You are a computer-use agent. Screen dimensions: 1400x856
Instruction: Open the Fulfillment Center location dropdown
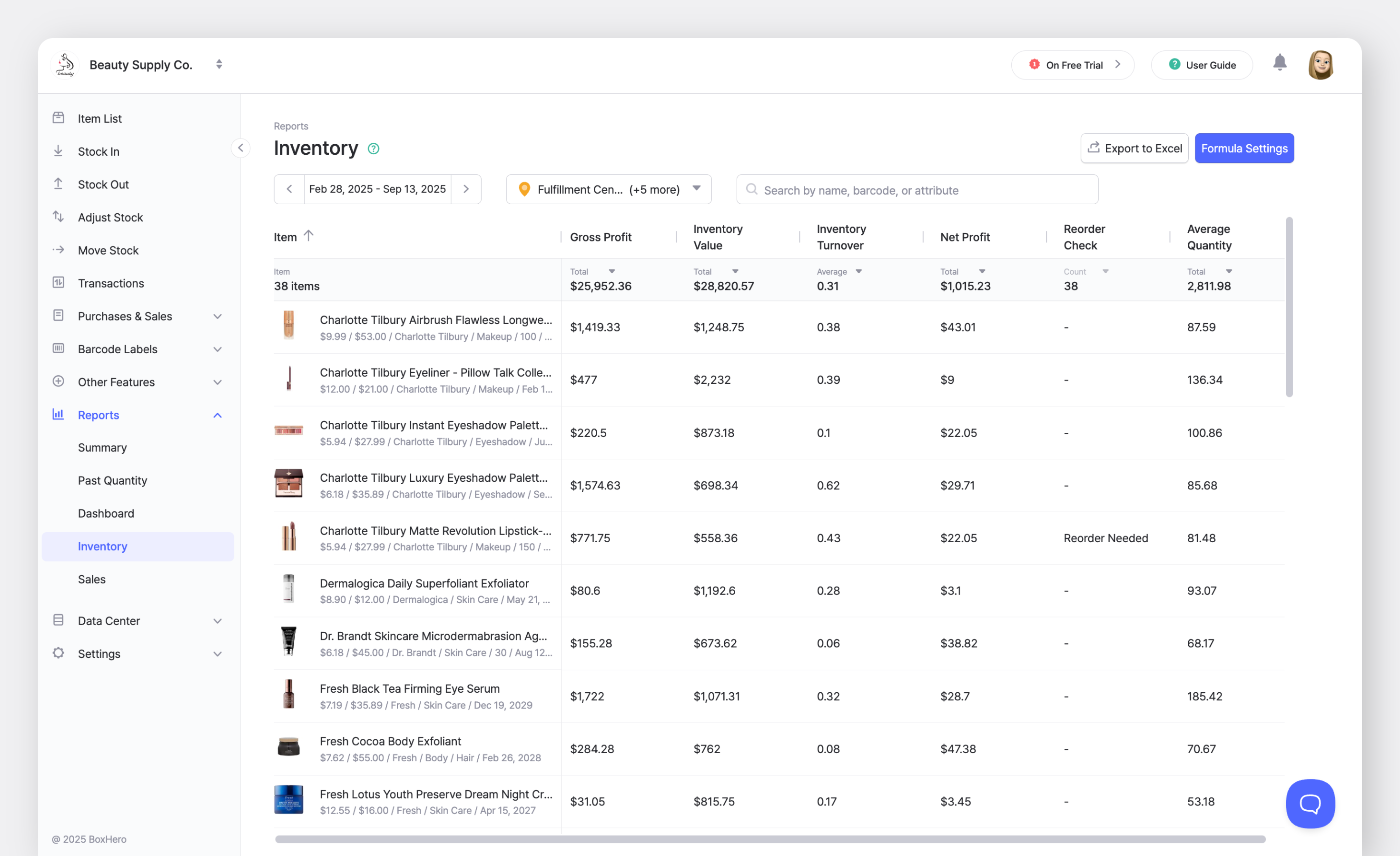click(x=609, y=189)
